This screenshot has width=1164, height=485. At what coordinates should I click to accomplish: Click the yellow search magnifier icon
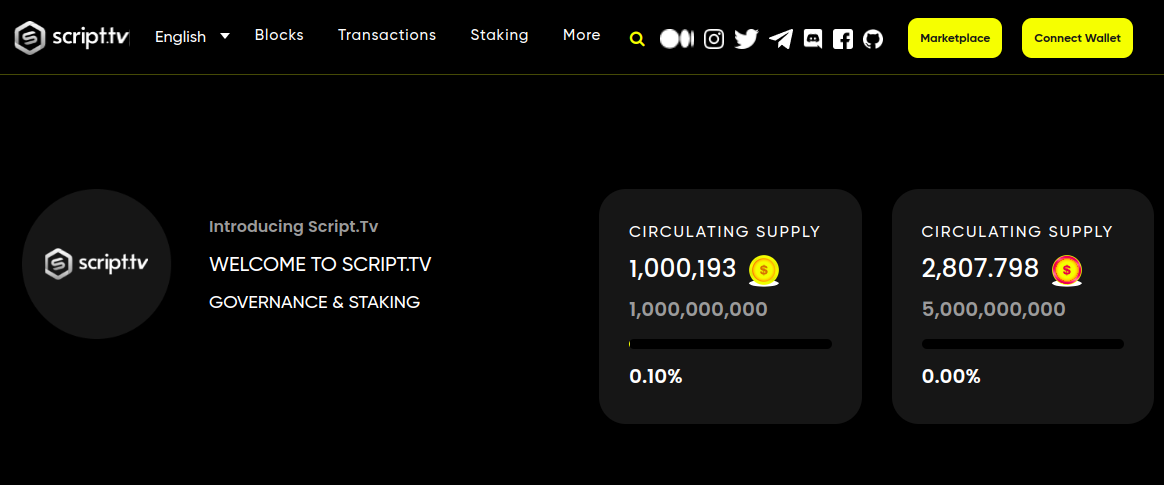click(x=637, y=39)
